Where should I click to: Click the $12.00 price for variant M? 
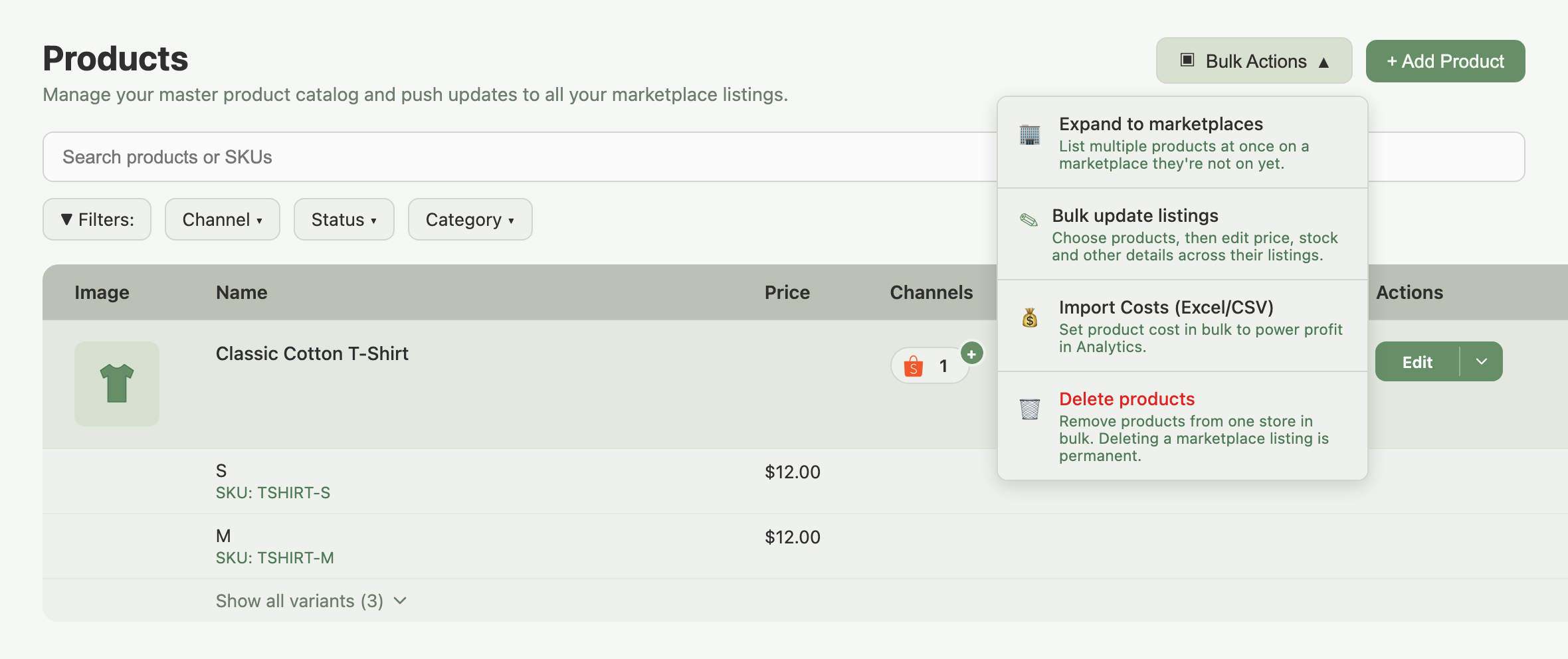point(793,537)
